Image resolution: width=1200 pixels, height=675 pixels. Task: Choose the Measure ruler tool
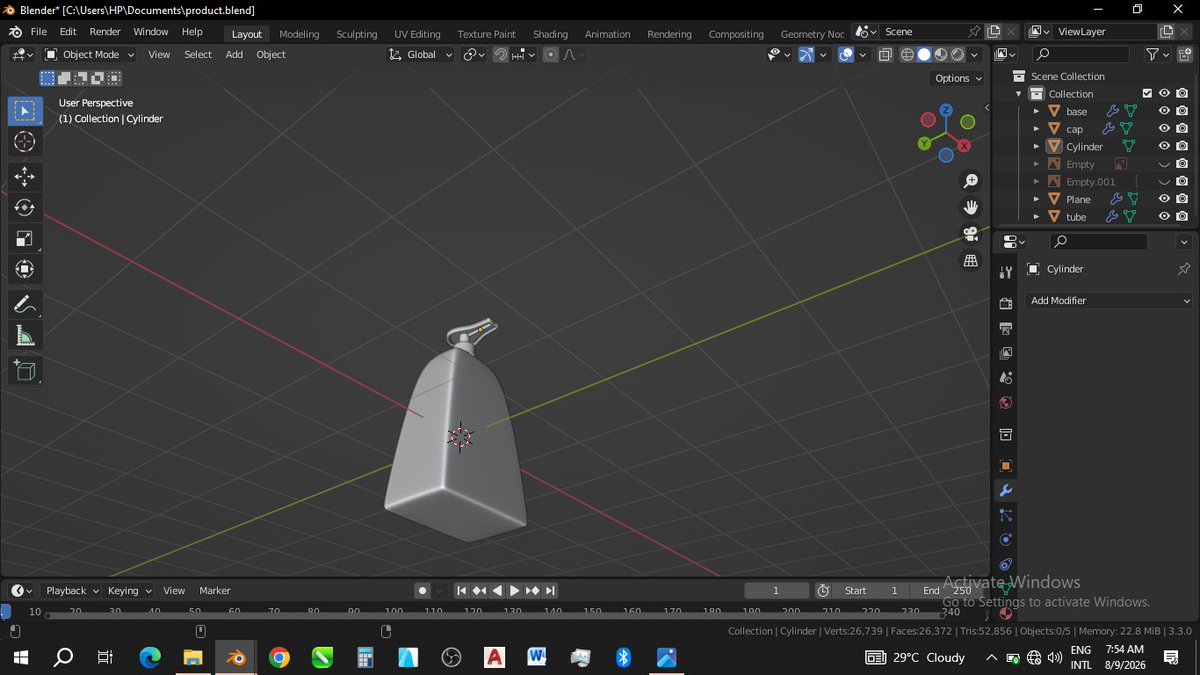(x=25, y=335)
